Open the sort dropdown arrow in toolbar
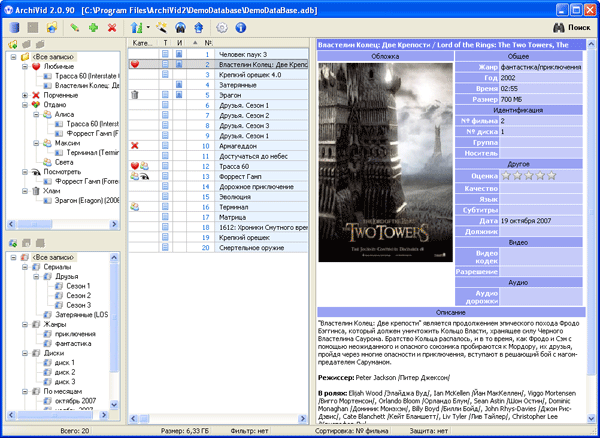 coord(146,30)
